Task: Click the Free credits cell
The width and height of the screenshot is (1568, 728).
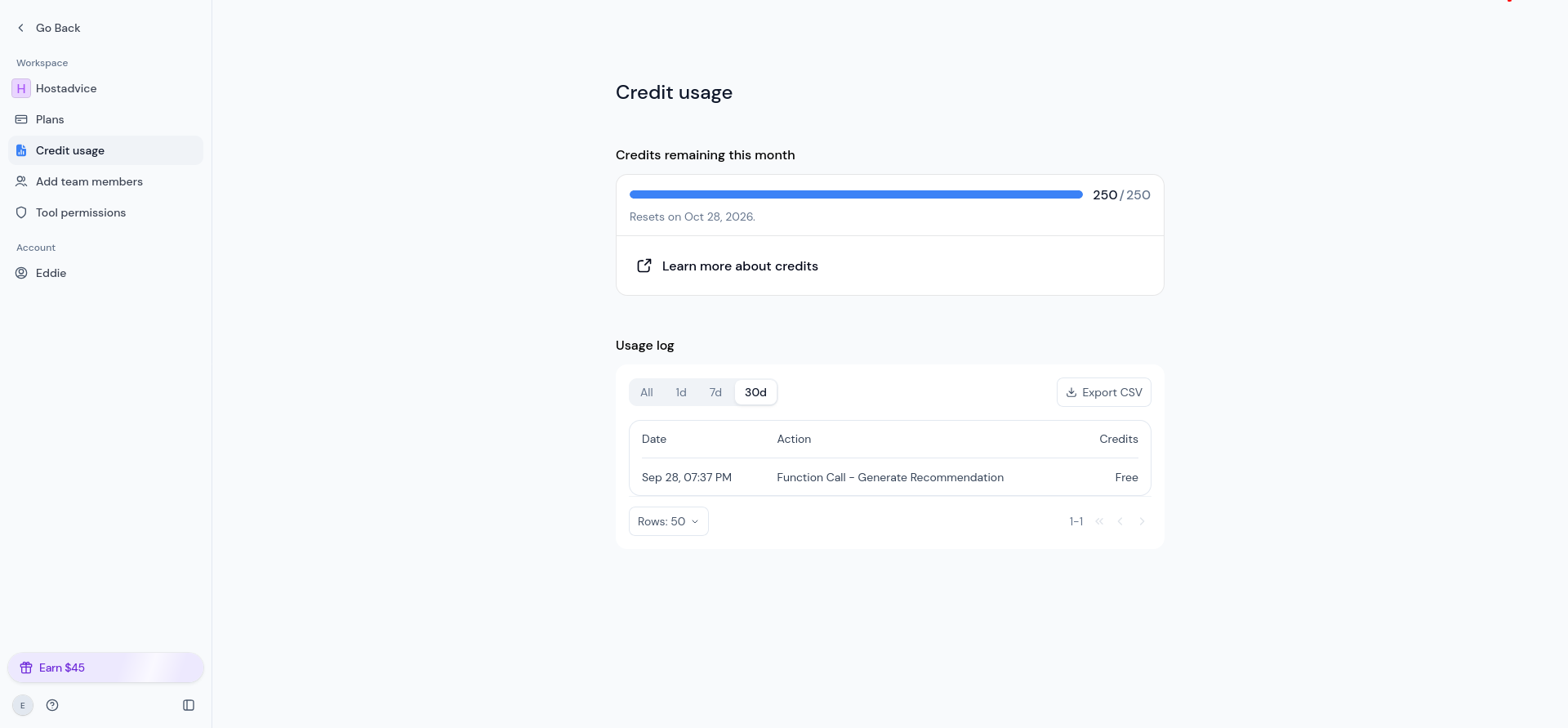Action: [1127, 477]
